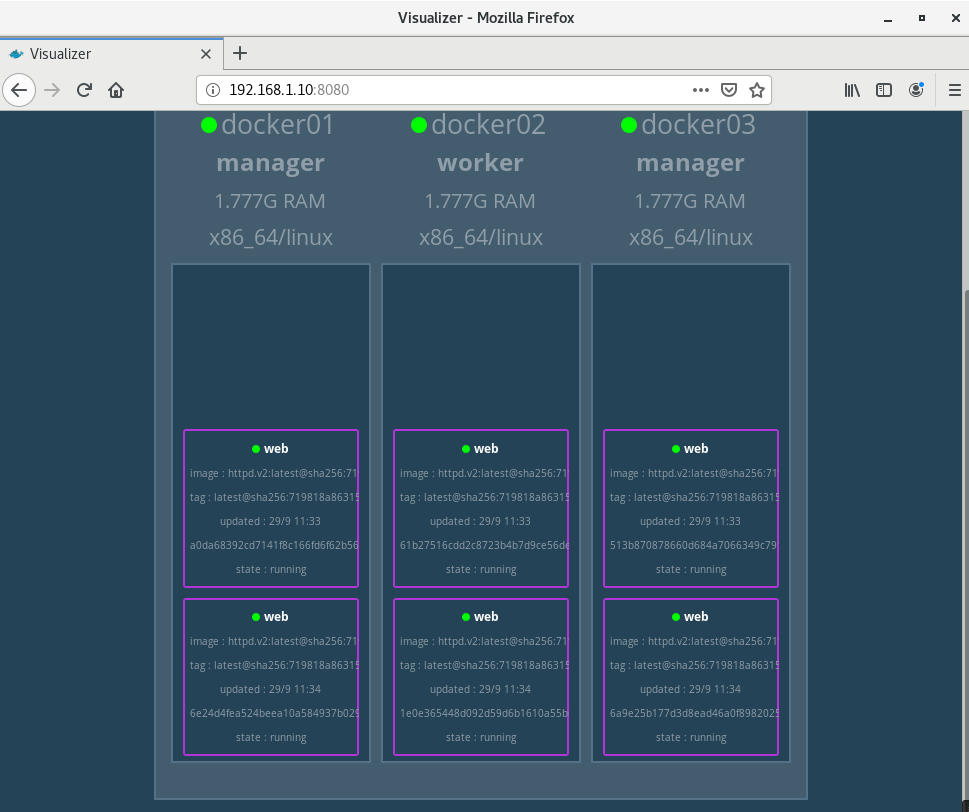Select the docker02 node name
Screen dimensions: 969x812
pyautogui.click(x=488, y=125)
